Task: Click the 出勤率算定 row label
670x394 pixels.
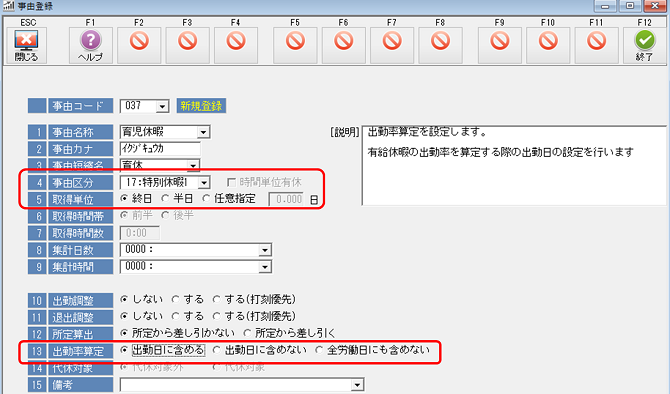Action: [80, 351]
